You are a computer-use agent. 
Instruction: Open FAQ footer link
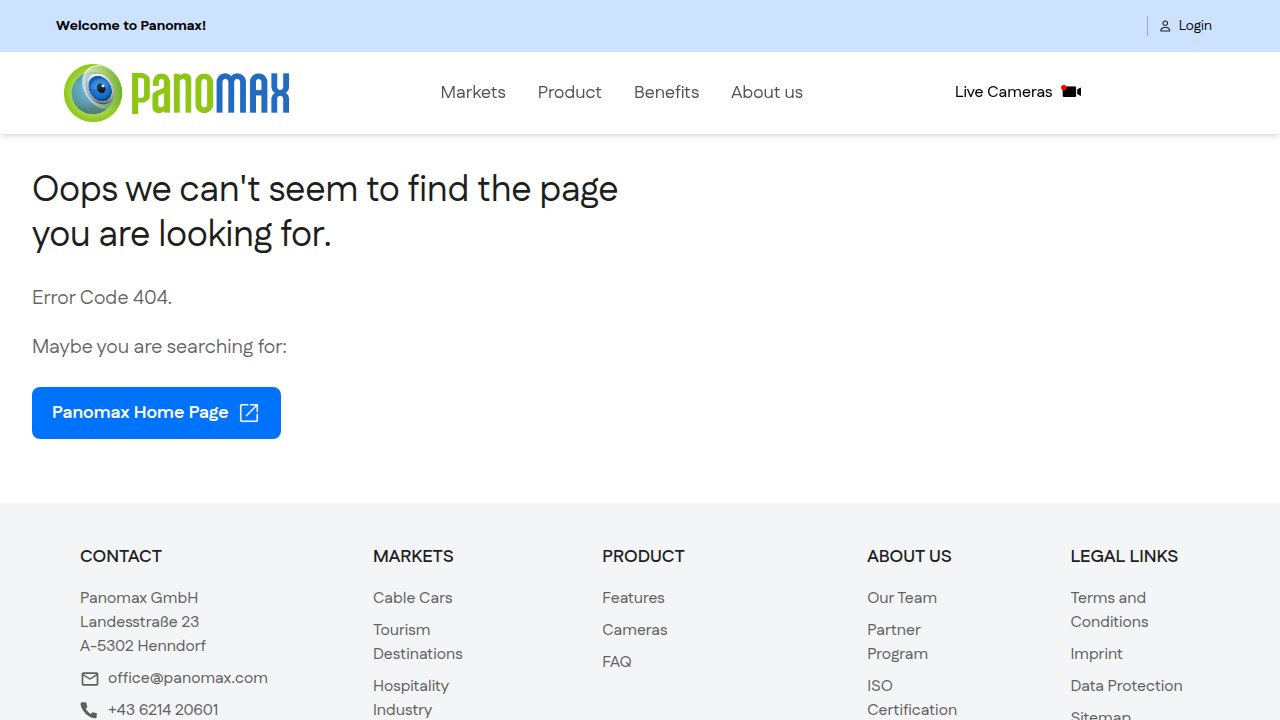[x=617, y=662]
